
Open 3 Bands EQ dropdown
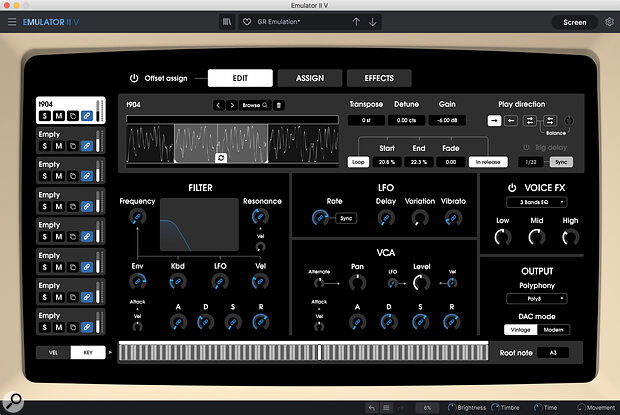tap(537, 202)
